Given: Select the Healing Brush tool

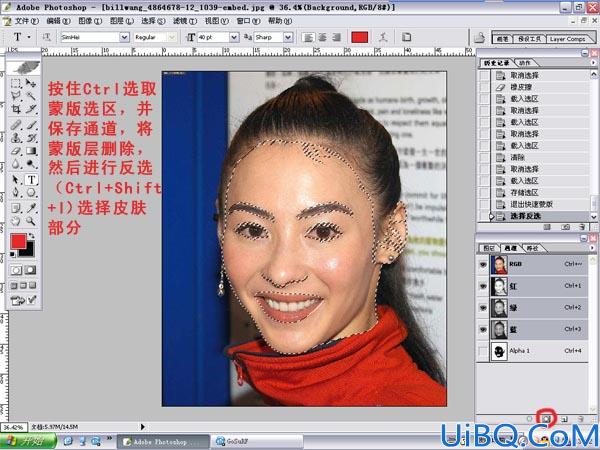Looking at the screenshot, I should (16, 125).
